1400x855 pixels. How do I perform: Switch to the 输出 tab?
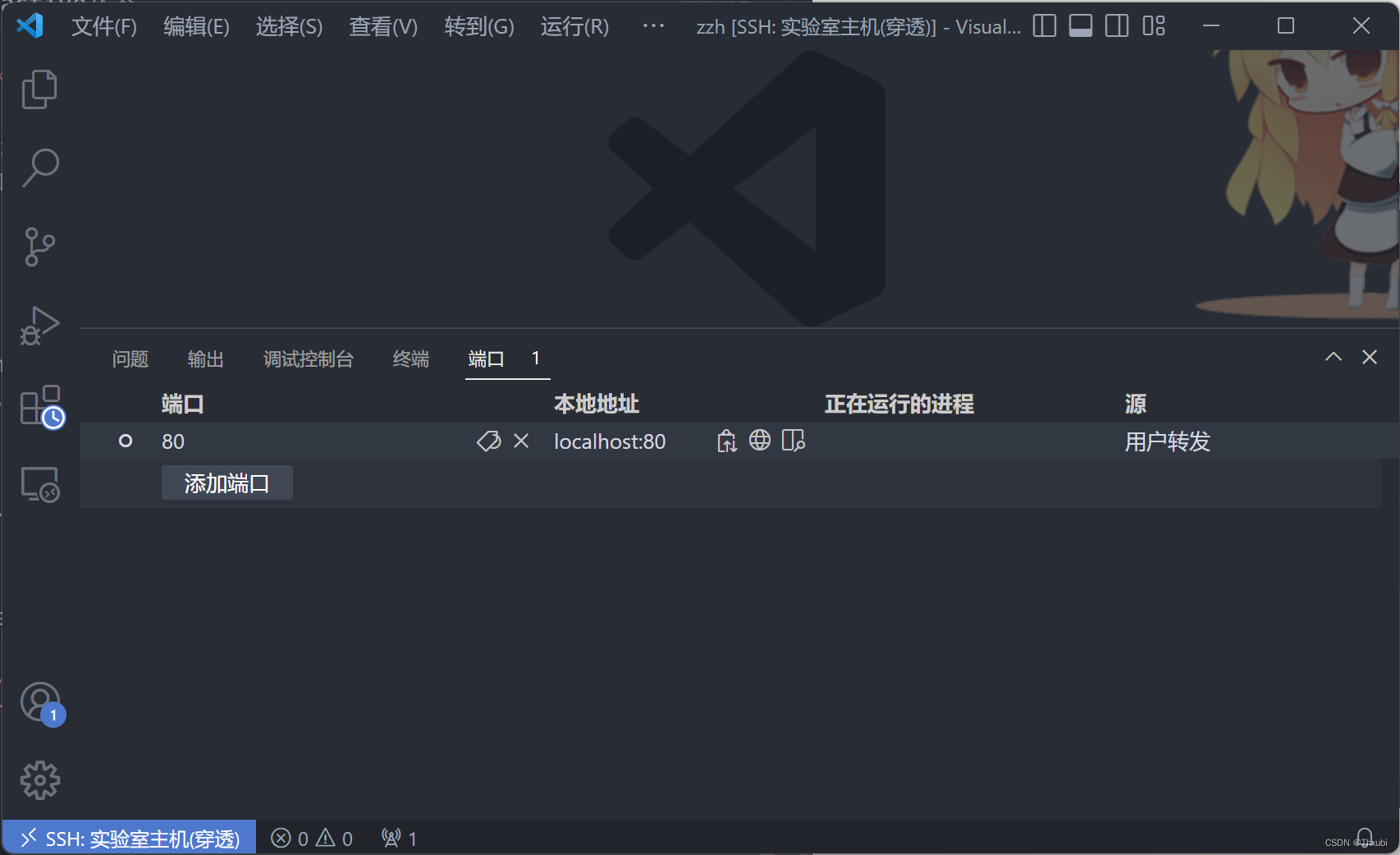click(205, 359)
